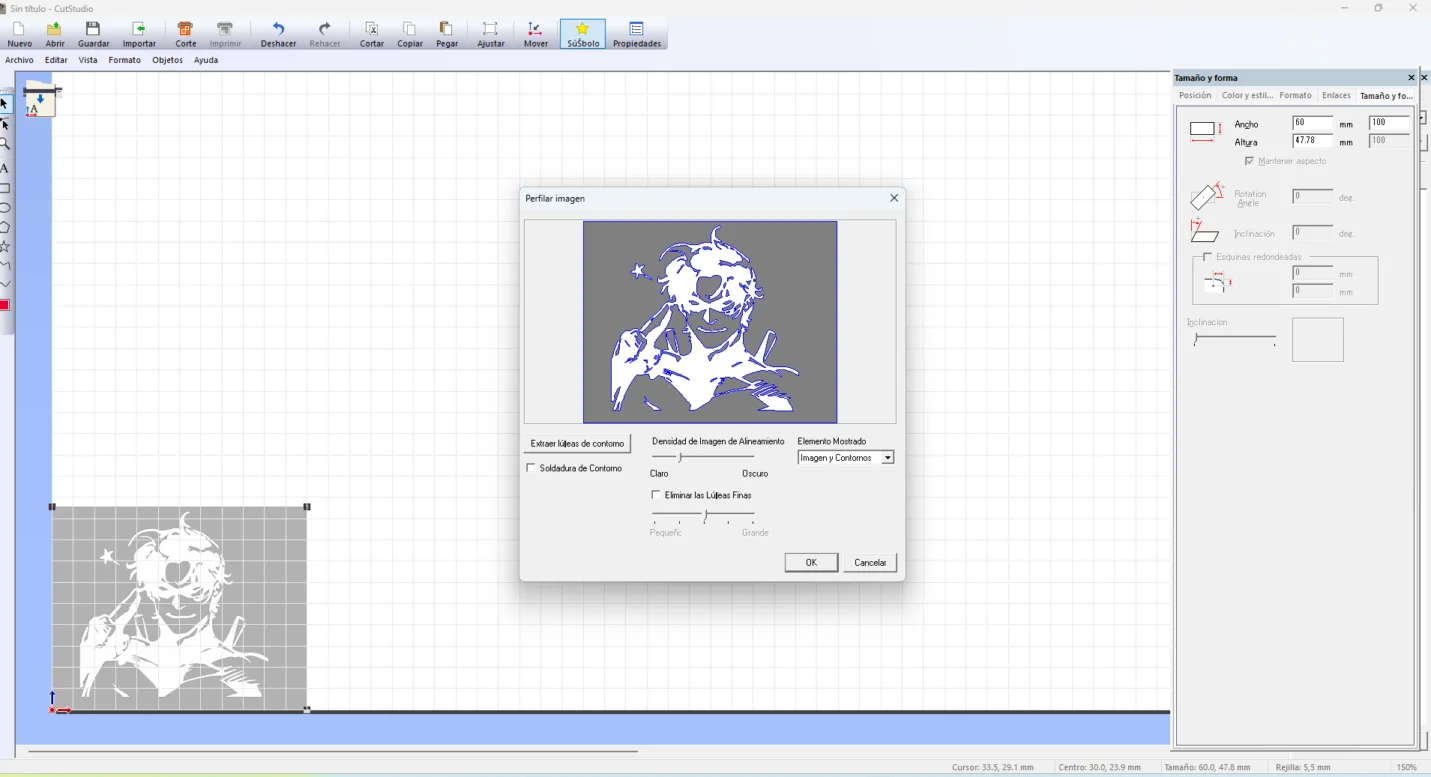Undo the last action with Deshacer
1431x777 pixels.
[278, 34]
